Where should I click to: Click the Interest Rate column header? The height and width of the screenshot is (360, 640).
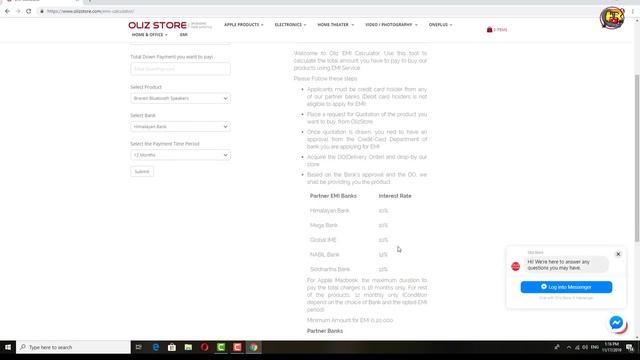[395, 196]
